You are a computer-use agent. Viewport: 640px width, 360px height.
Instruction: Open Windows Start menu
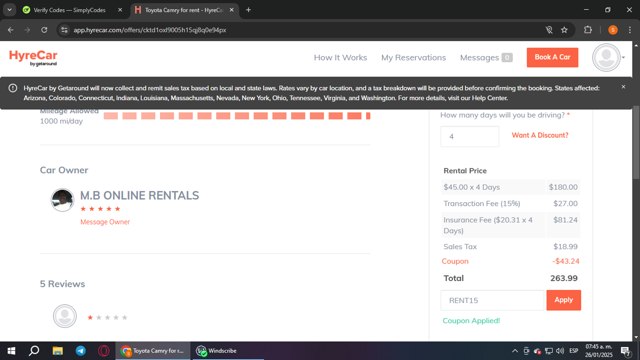pos(11,351)
